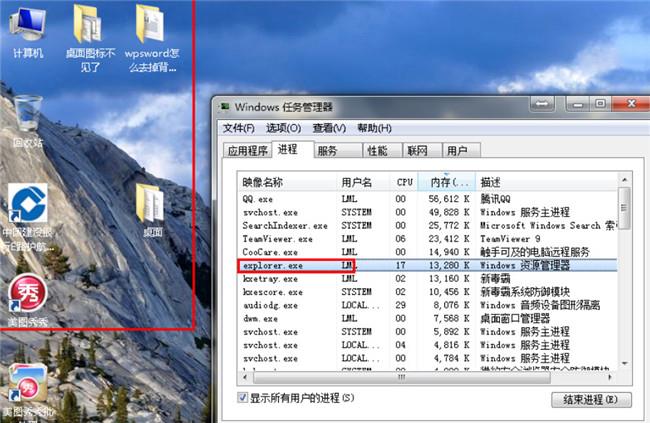Select the kxescore.exe process
The height and width of the screenshot is (423, 650).
coord(427,292)
